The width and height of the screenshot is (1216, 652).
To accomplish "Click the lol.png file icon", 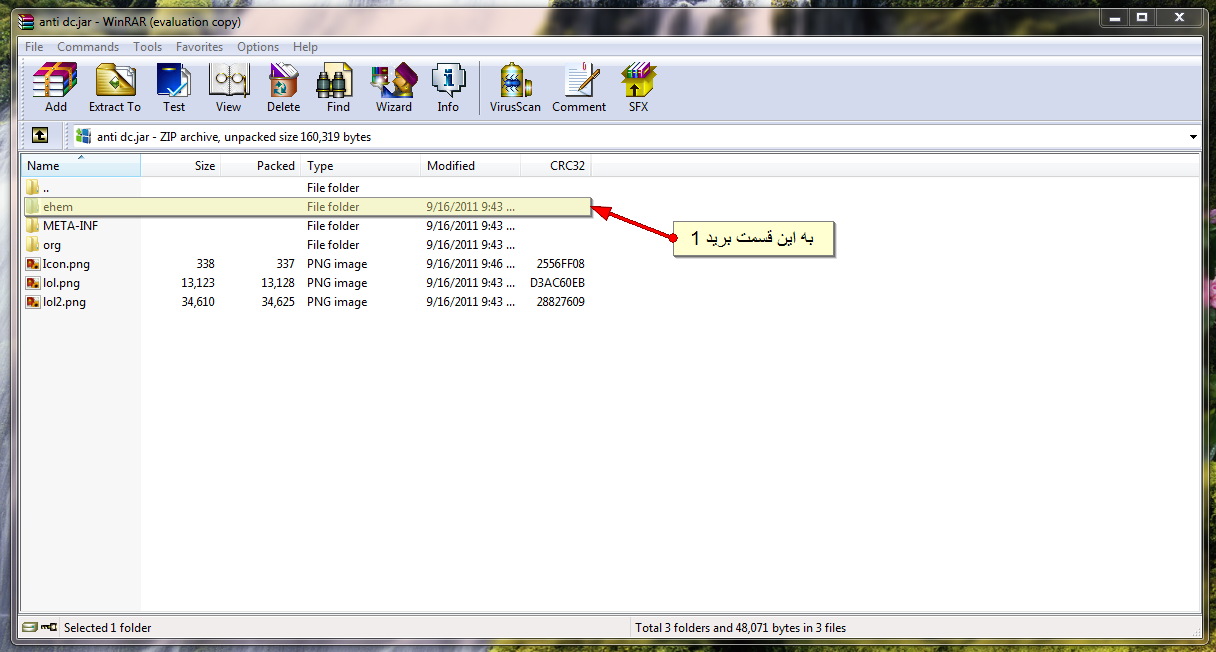I will (x=34, y=283).
